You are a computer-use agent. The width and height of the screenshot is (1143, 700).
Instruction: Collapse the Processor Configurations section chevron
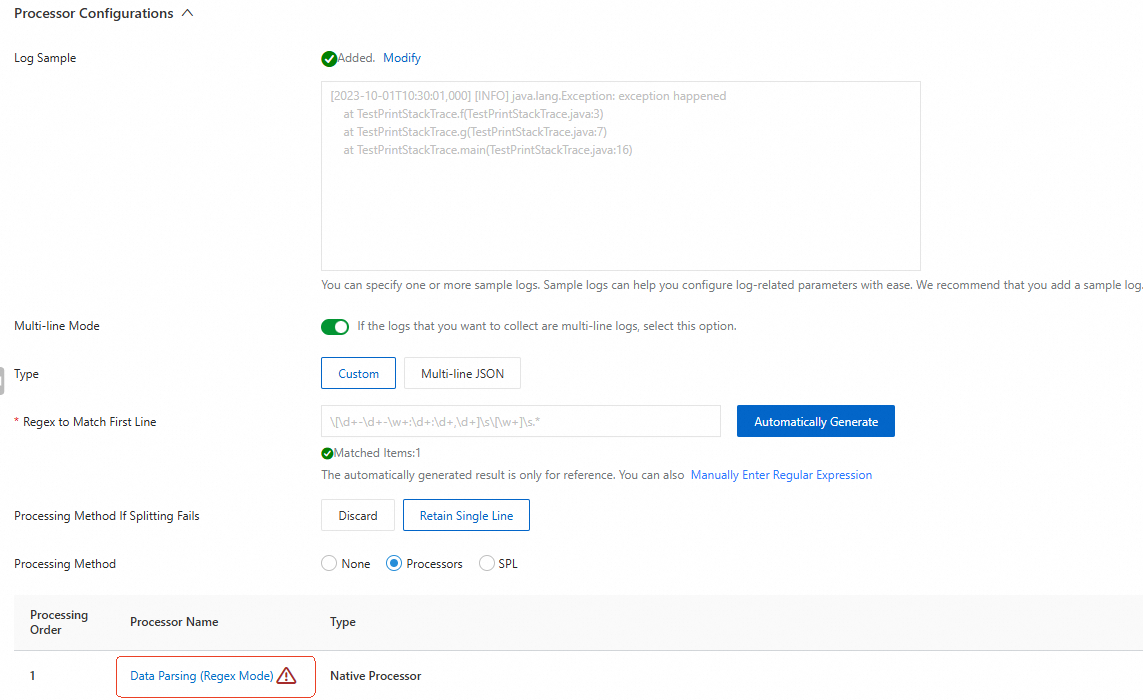pos(187,13)
